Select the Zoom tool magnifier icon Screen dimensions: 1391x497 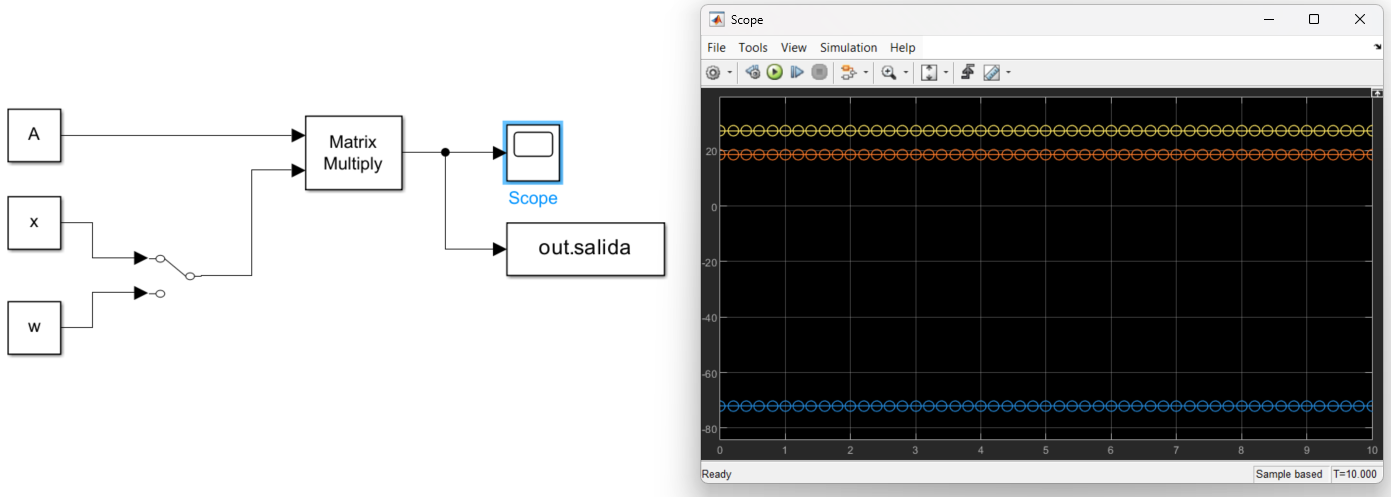pos(888,73)
